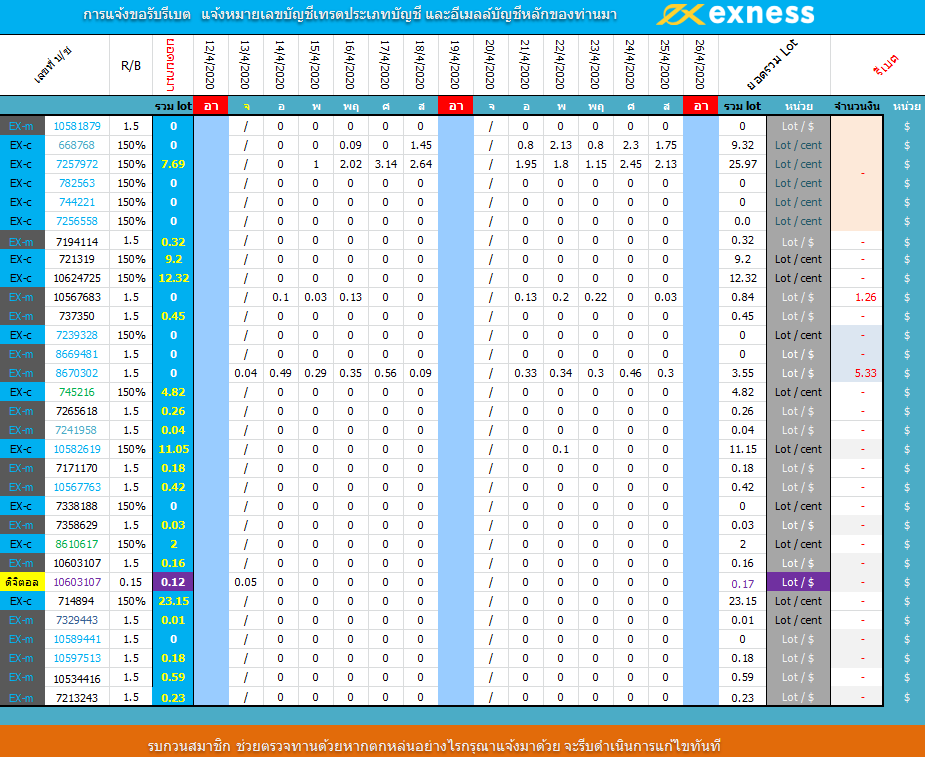Click the 26/4/2020 date column header
The height and width of the screenshot is (757, 925).
click(x=700, y=65)
